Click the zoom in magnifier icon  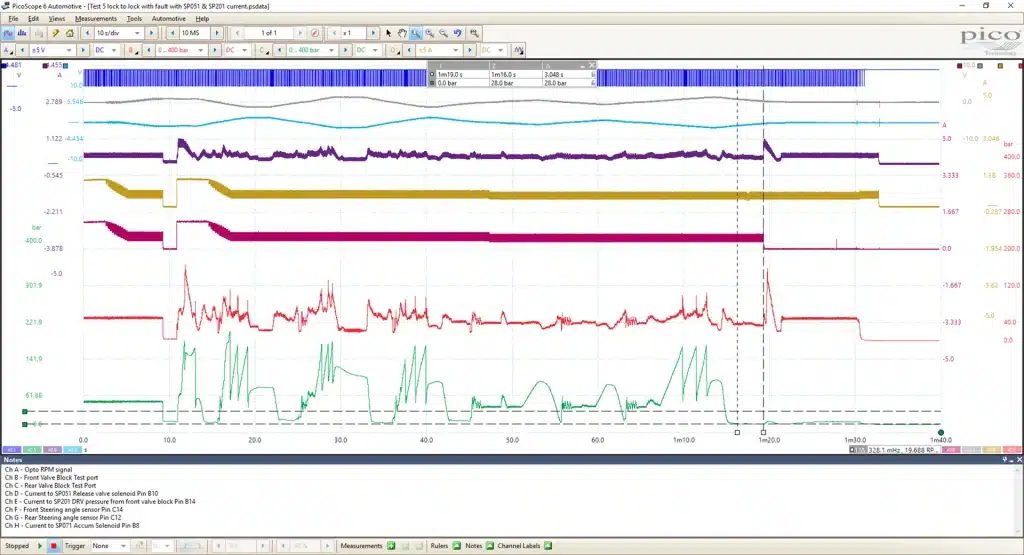click(x=430, y=33)
